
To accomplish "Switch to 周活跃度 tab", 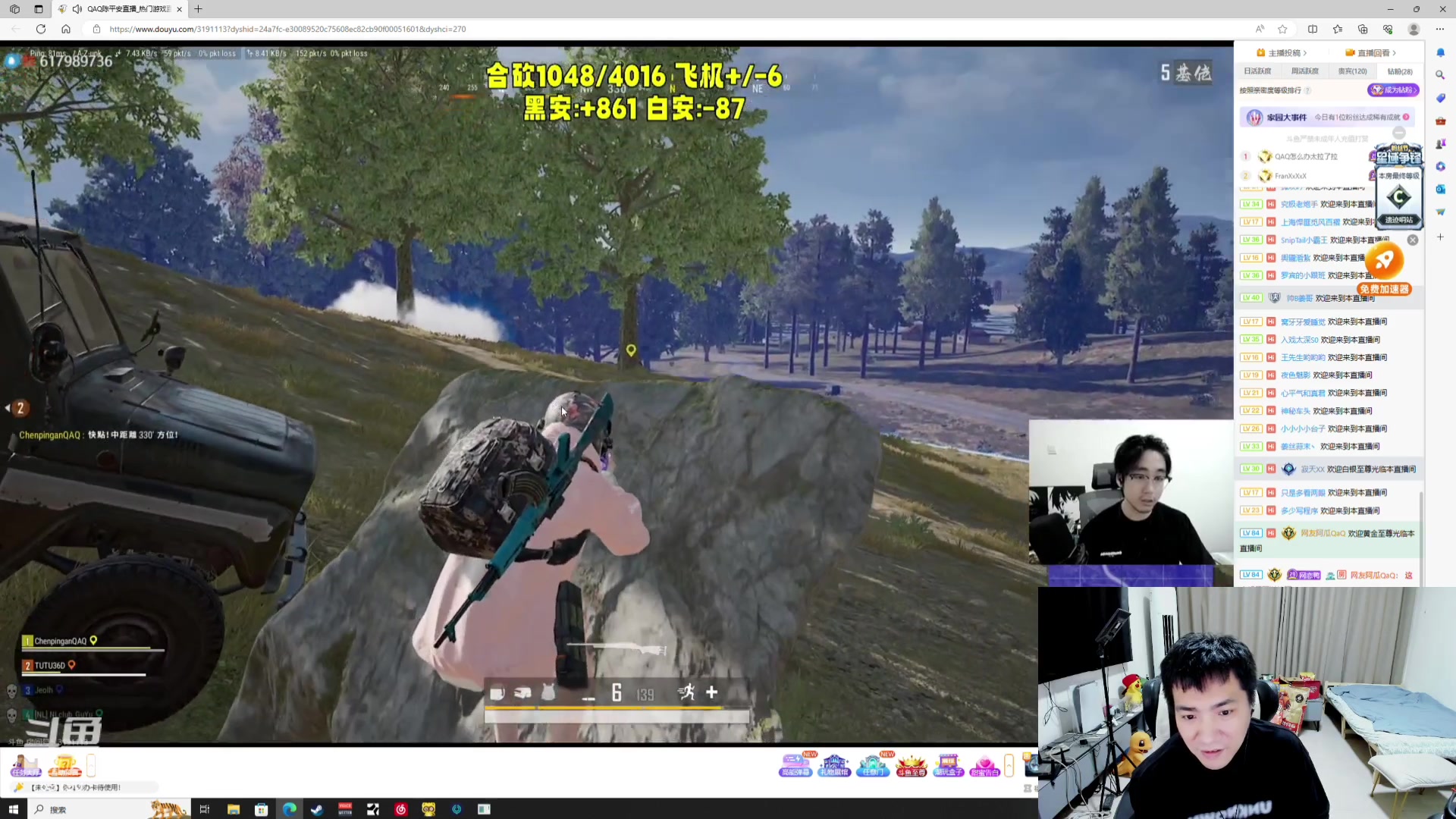I will click(1305, 71).
